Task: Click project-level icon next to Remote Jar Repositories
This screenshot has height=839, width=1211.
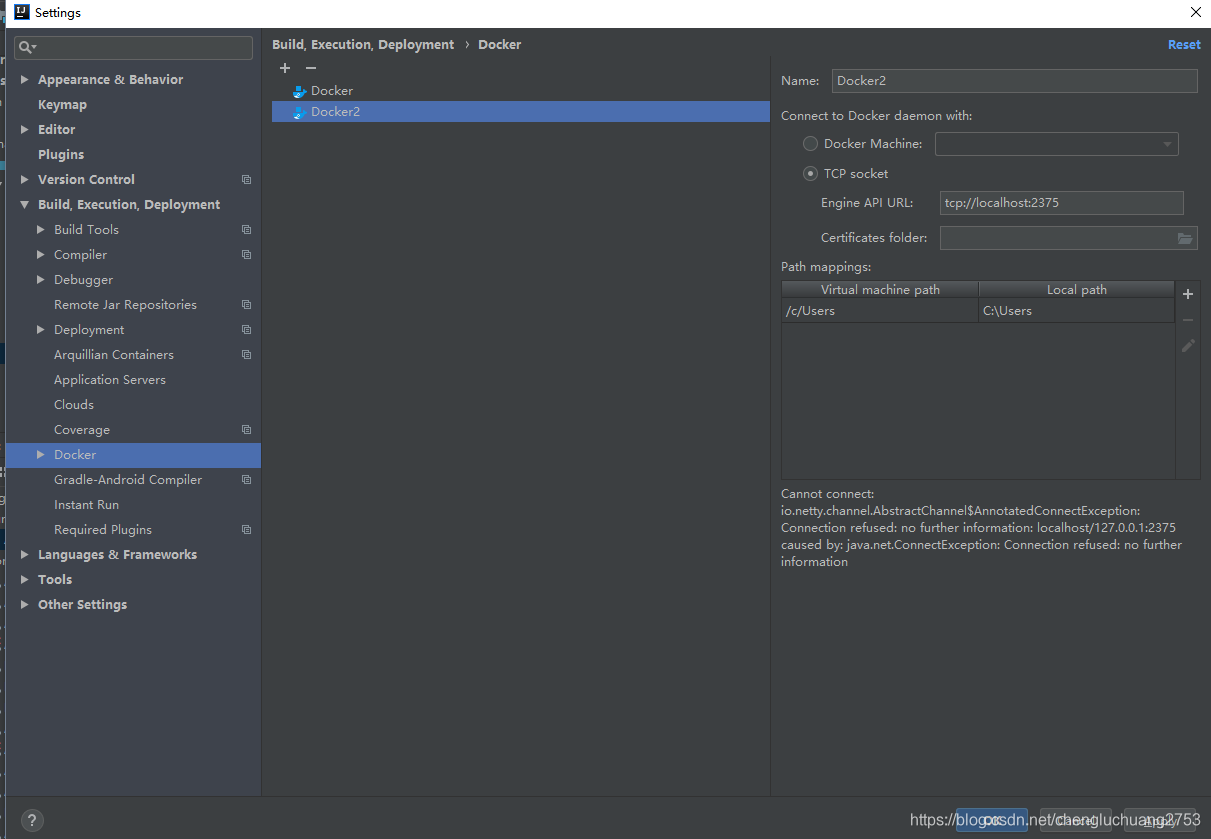Action: (x=247, y=305)
